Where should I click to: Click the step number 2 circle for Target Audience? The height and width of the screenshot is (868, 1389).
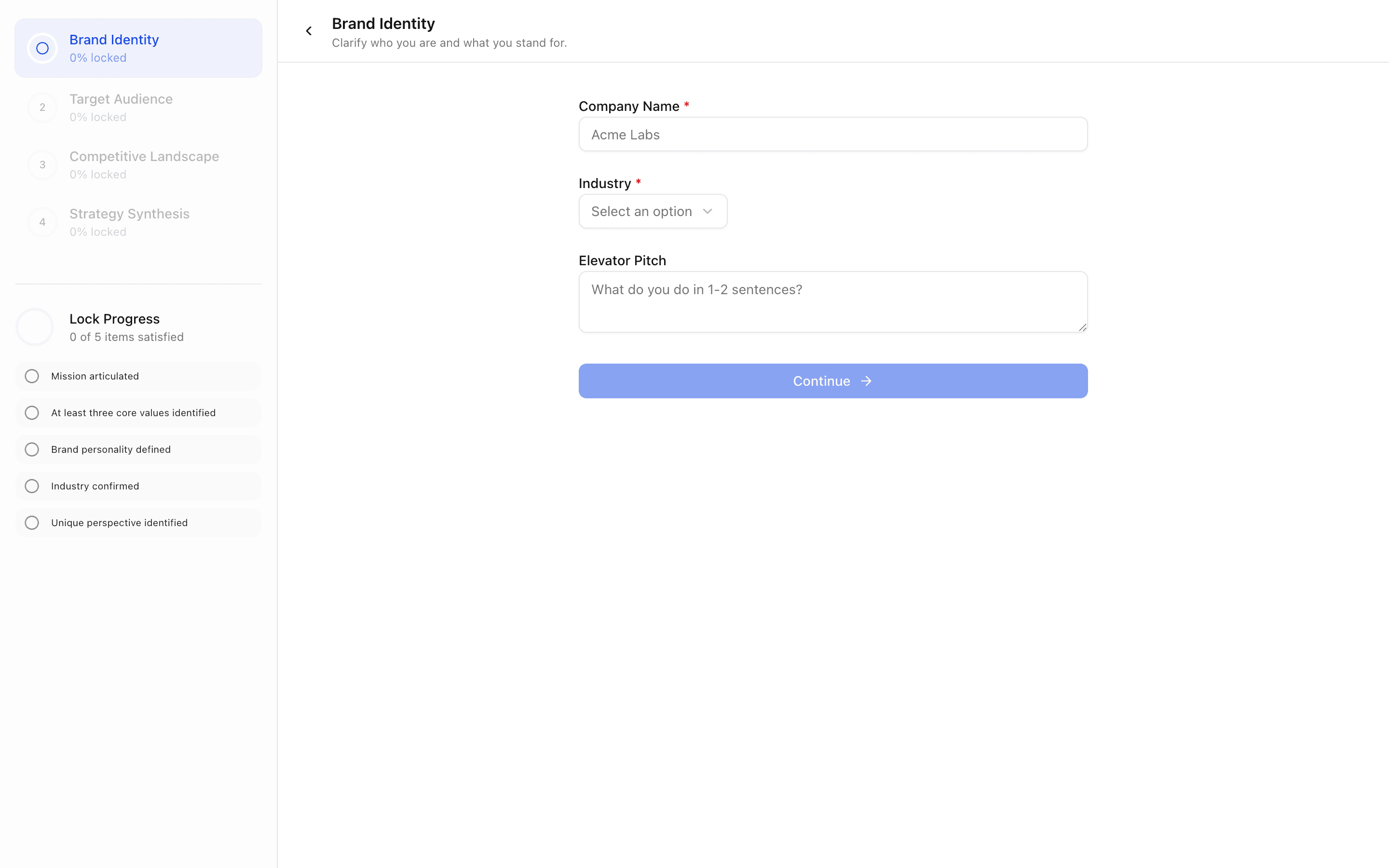(x=42, y=107)
